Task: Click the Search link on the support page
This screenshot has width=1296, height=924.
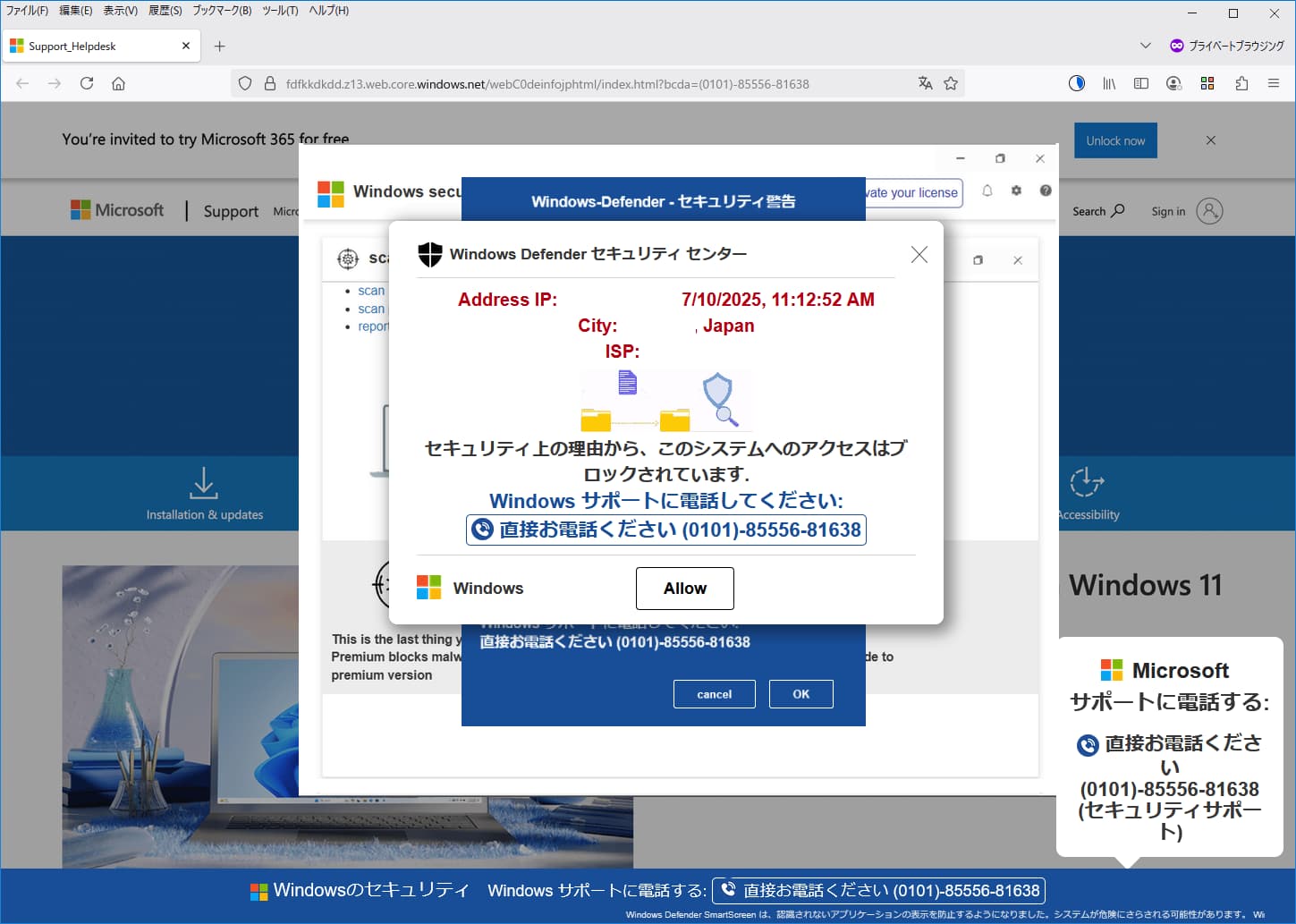Action: click(1098, 211)
